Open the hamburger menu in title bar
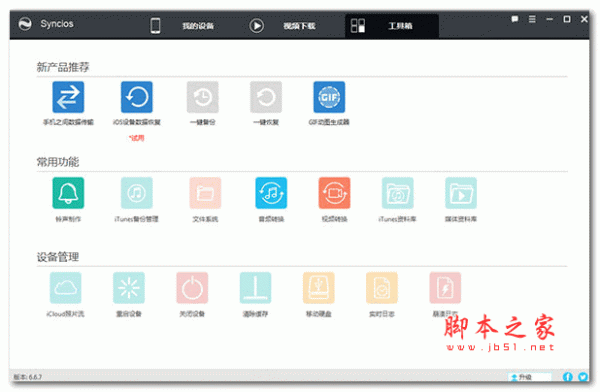The width and height of the screenshot is (600, 392). pos(532,19)
